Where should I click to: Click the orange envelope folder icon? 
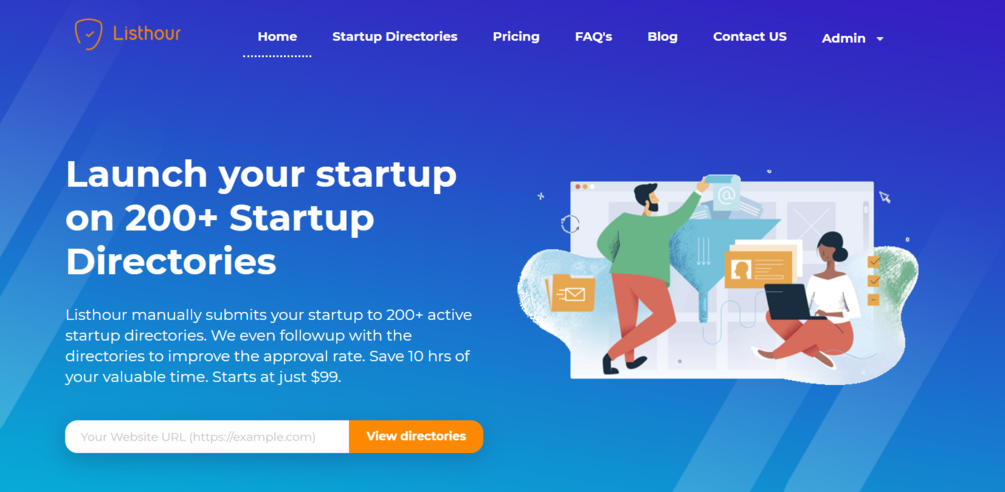[570, 293]
